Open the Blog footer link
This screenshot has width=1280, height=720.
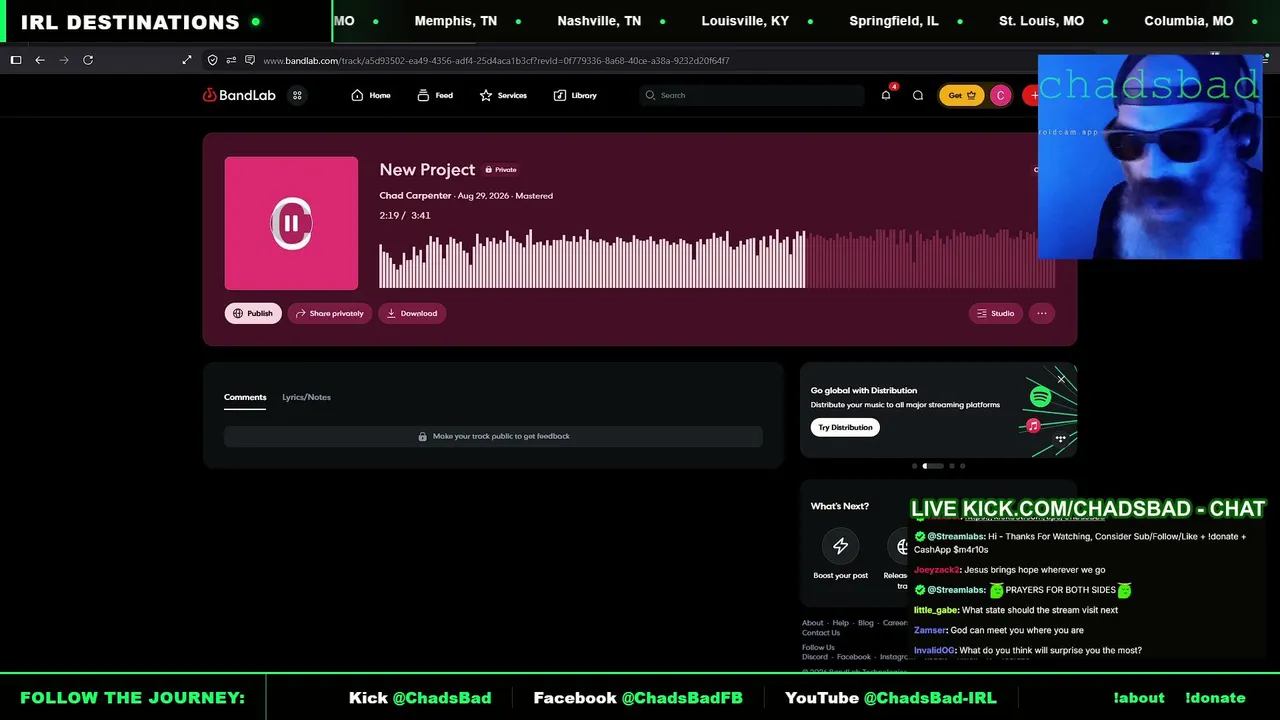[x=866, y=623]
